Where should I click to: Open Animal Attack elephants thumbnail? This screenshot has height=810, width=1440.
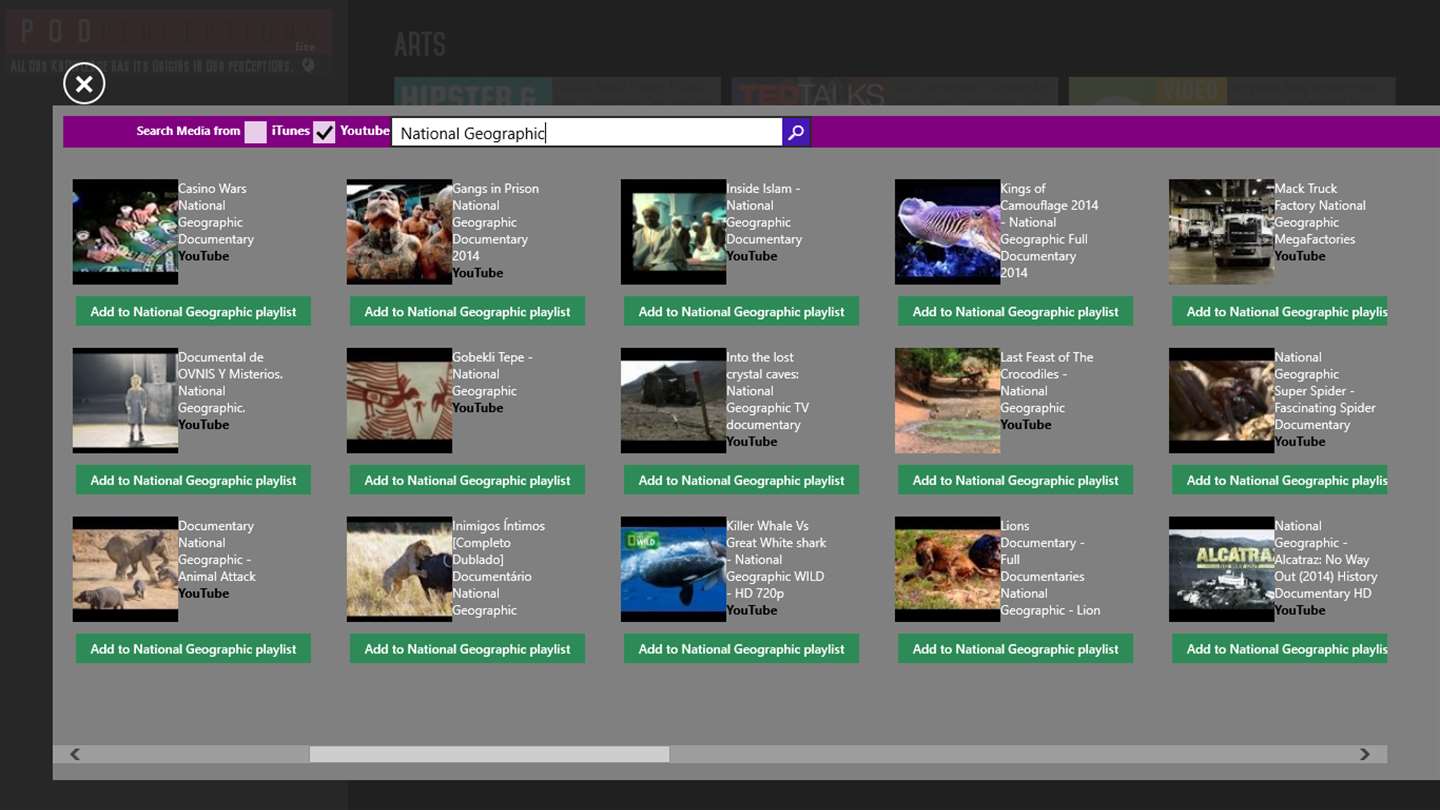click(125, 570)
